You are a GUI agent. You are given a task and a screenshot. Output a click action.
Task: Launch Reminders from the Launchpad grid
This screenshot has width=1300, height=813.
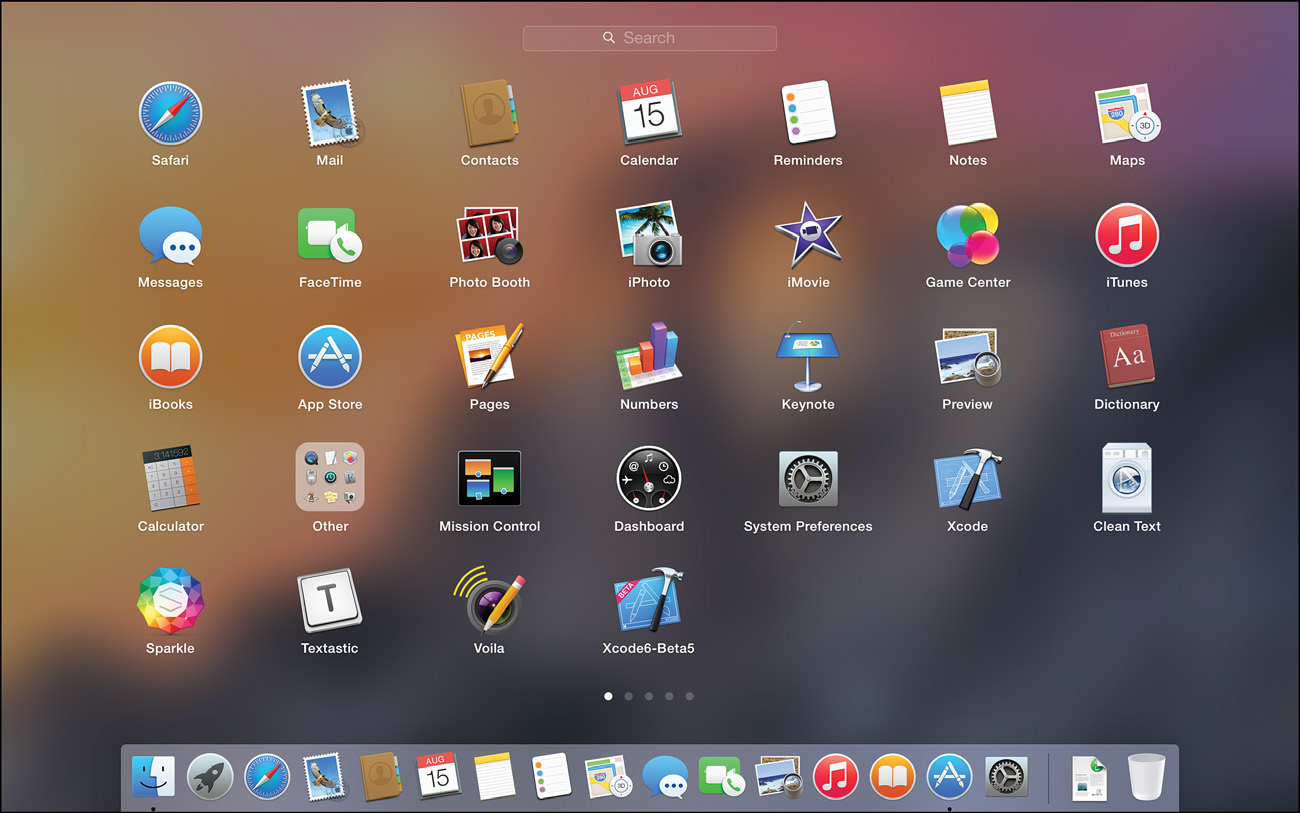coord(808,113)
